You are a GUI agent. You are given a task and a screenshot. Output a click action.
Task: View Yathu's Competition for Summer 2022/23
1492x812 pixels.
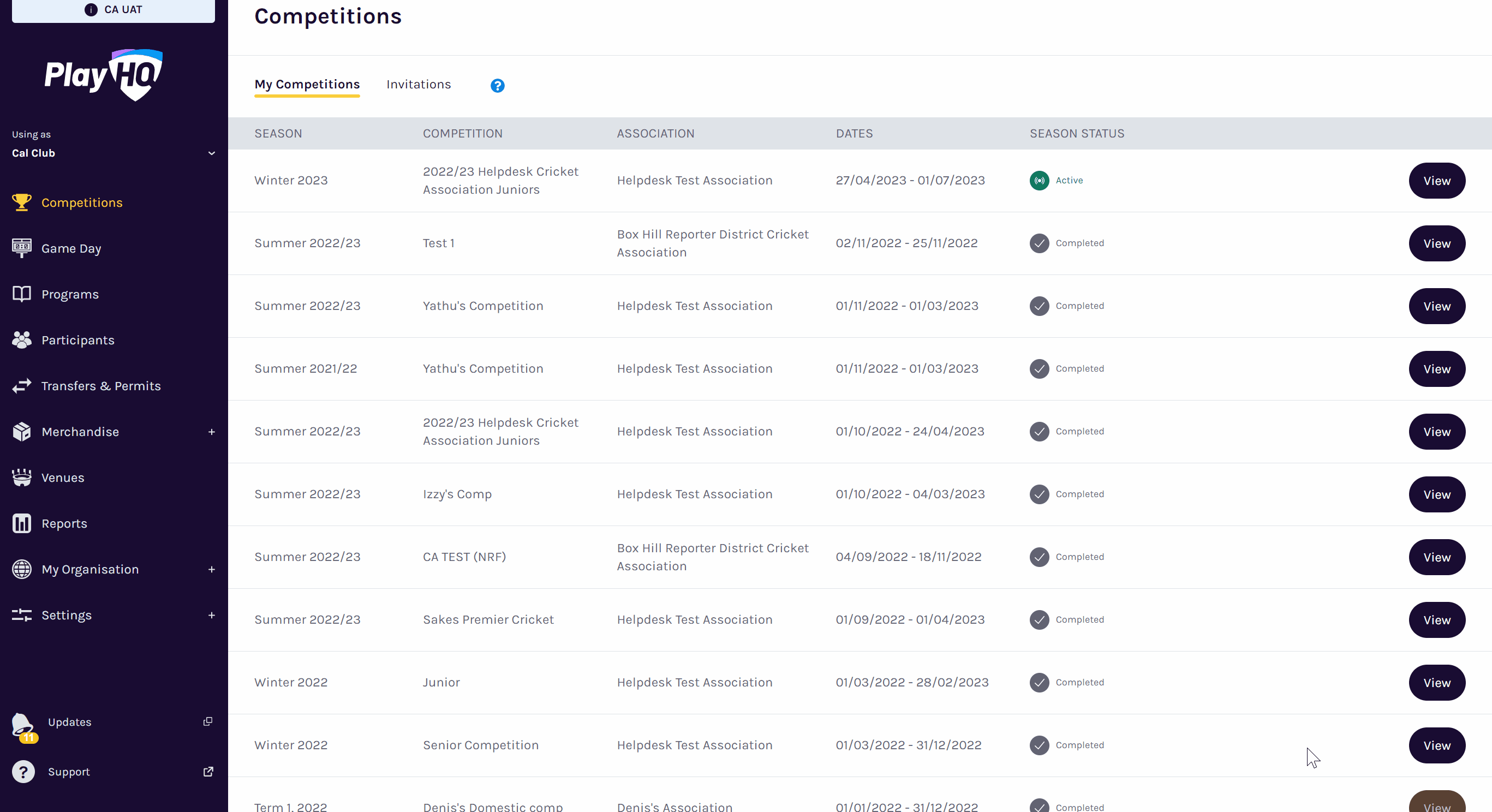1437,306
